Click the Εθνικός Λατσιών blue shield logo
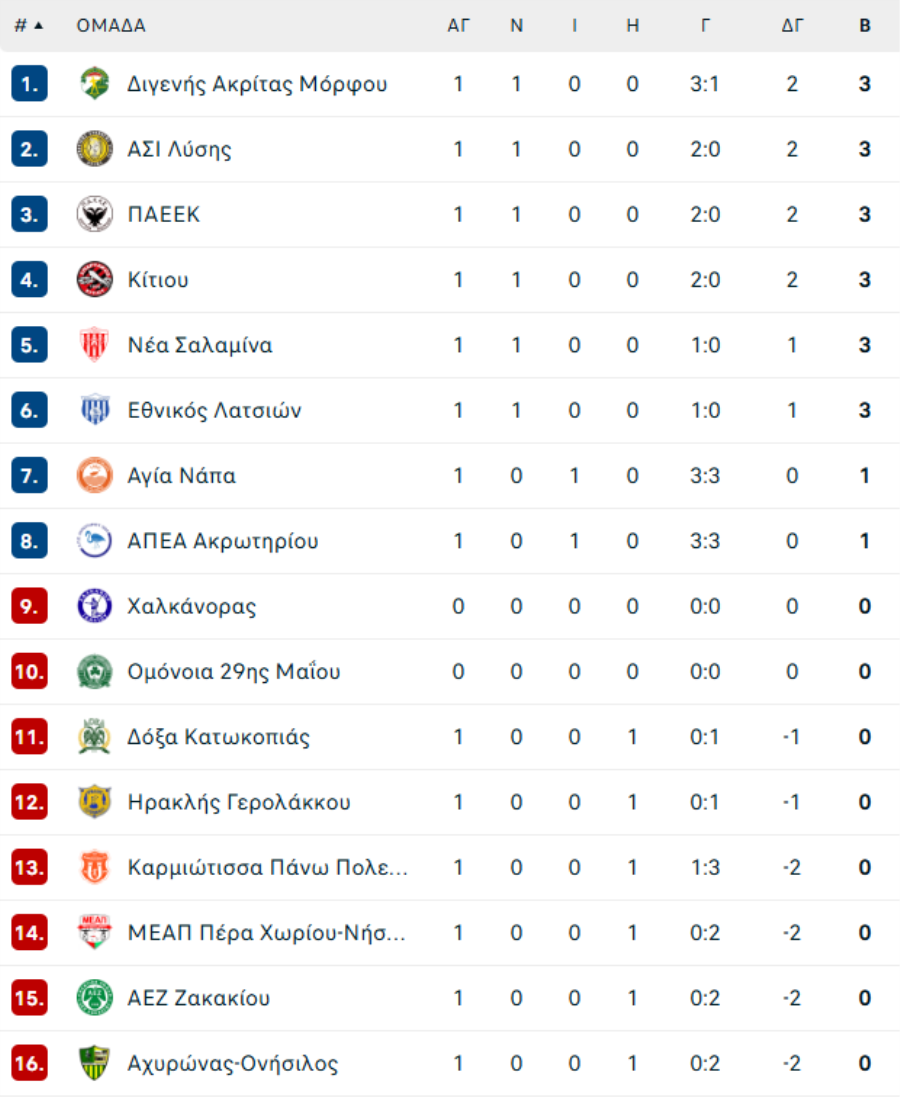Image resolution: width=900 pixels, height=1097 pixels. tap(94, 410)
